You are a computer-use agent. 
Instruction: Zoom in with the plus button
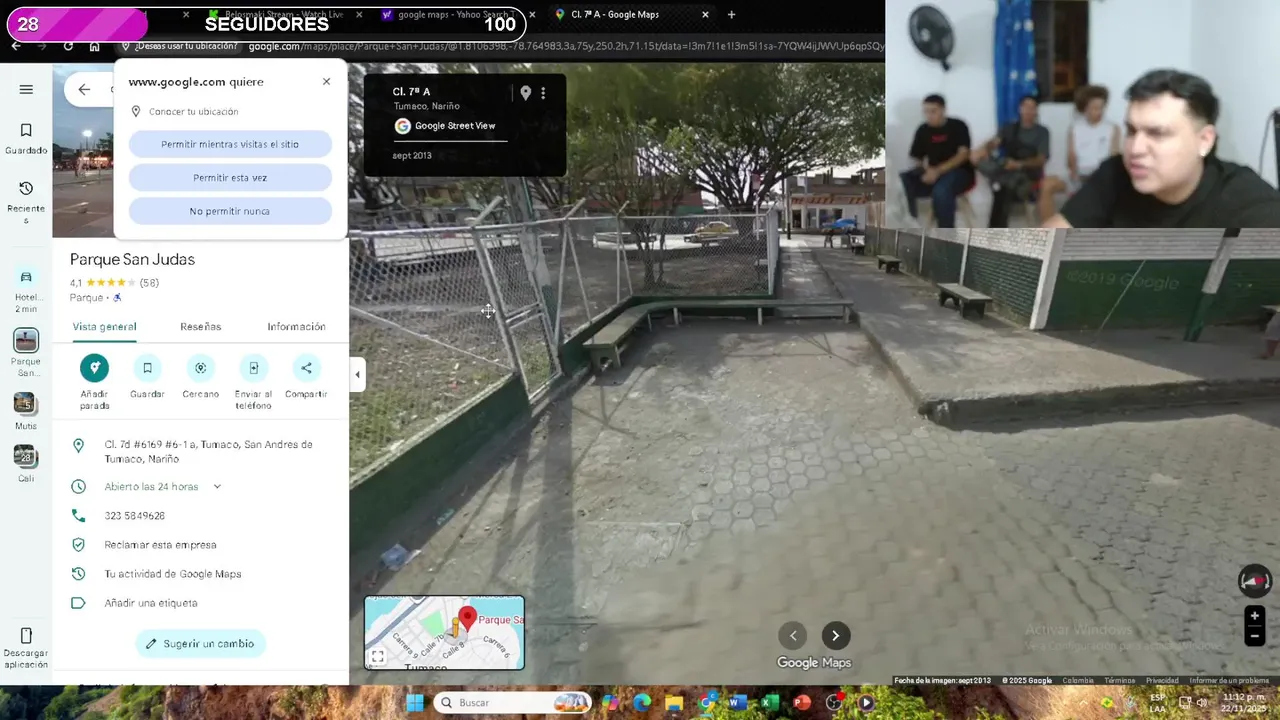click(1254, 616)
